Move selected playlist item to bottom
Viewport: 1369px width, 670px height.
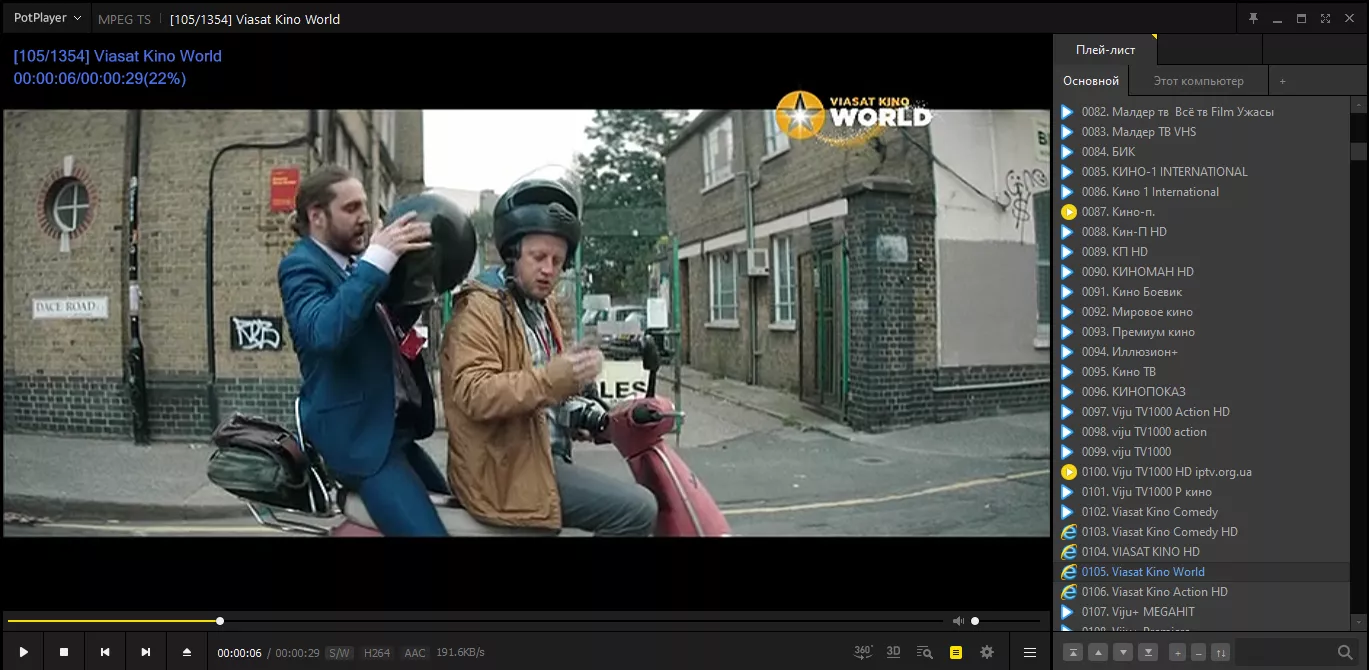[x=1149, y=652]
